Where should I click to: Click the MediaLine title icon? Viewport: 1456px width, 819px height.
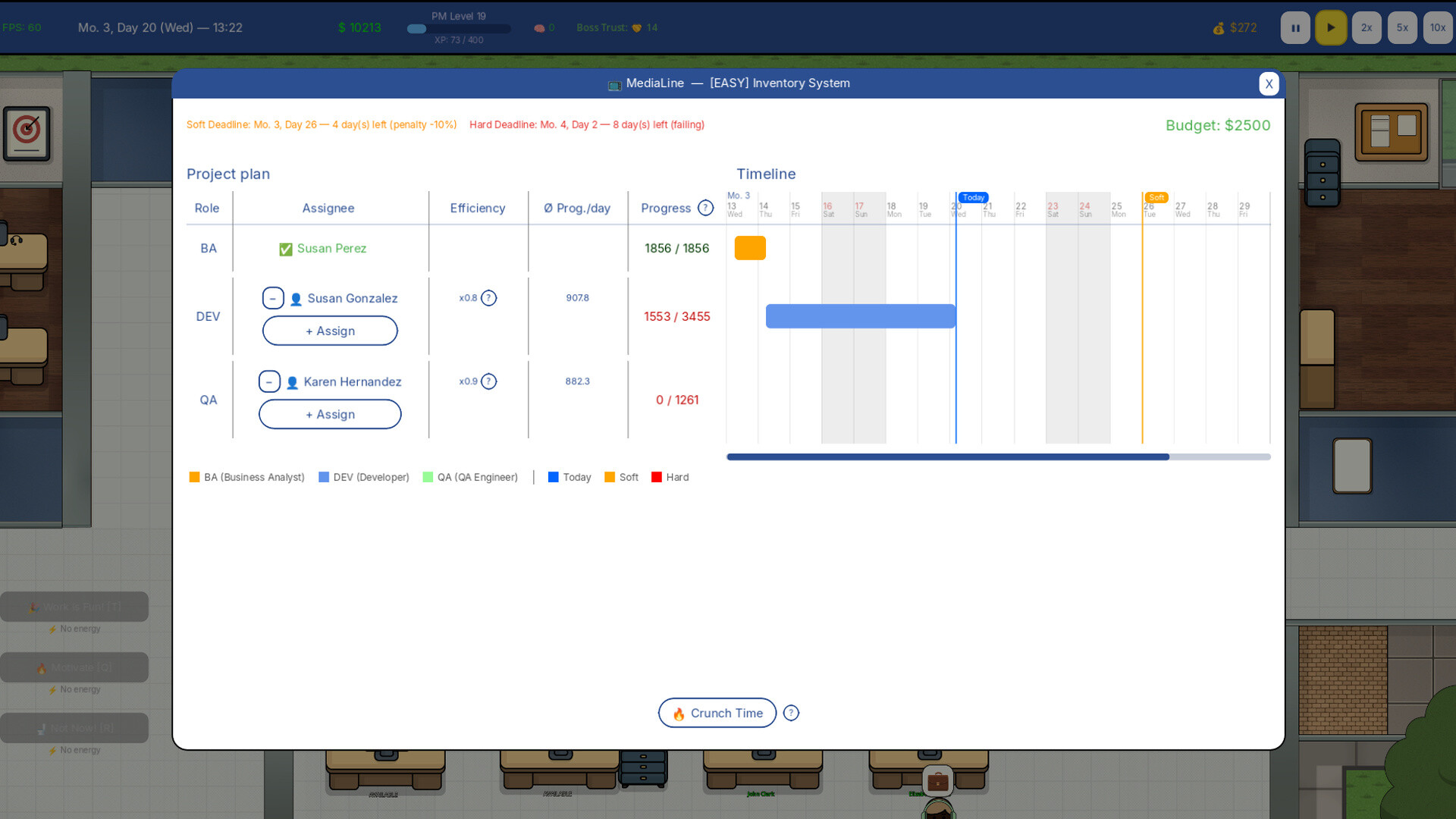pos(614,84)
